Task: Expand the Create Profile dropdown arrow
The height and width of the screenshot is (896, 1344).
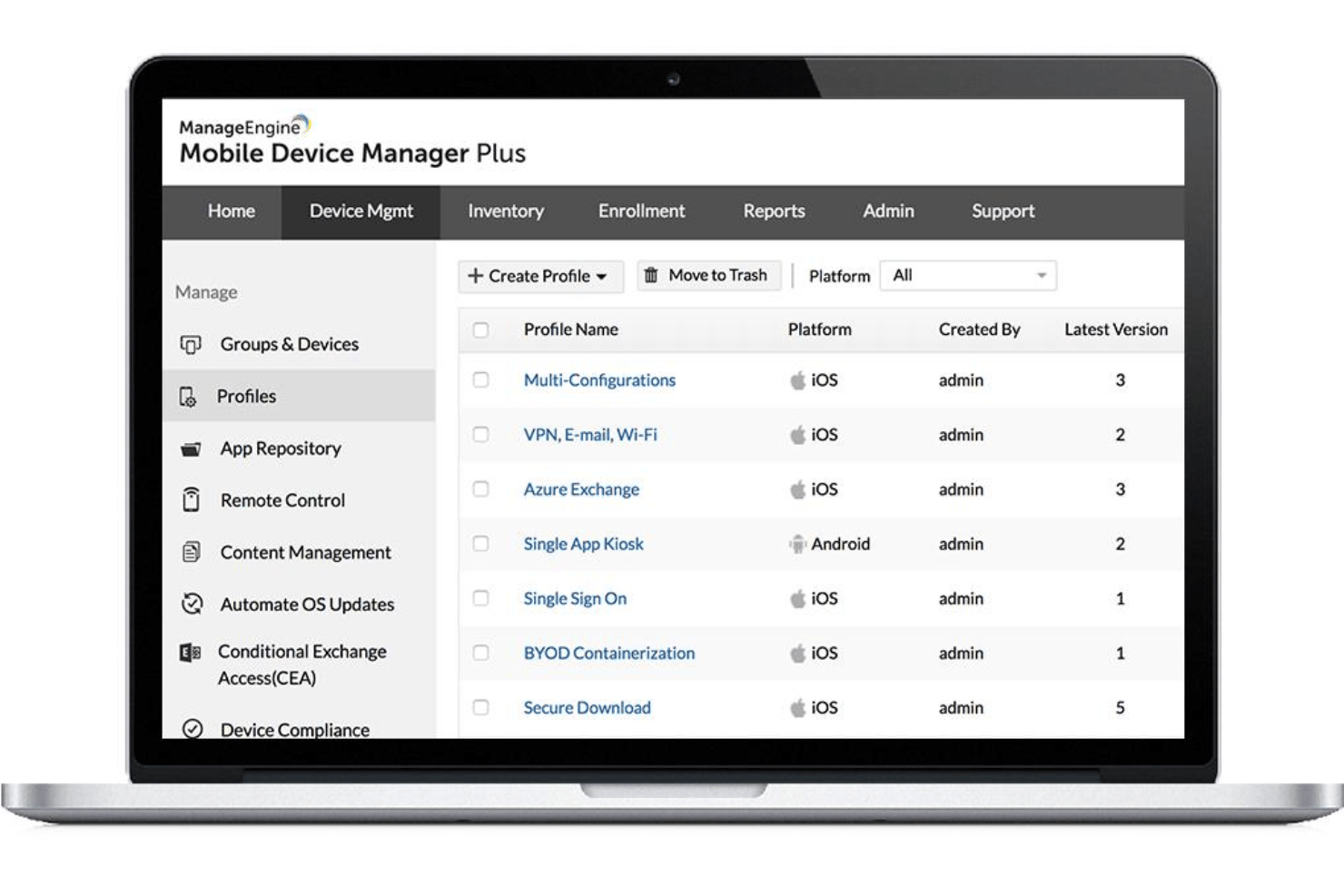Action: pos(601,277)
